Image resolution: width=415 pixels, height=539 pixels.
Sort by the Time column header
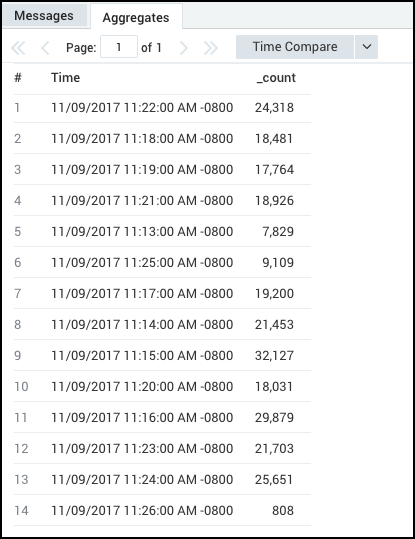click(66, 78)
